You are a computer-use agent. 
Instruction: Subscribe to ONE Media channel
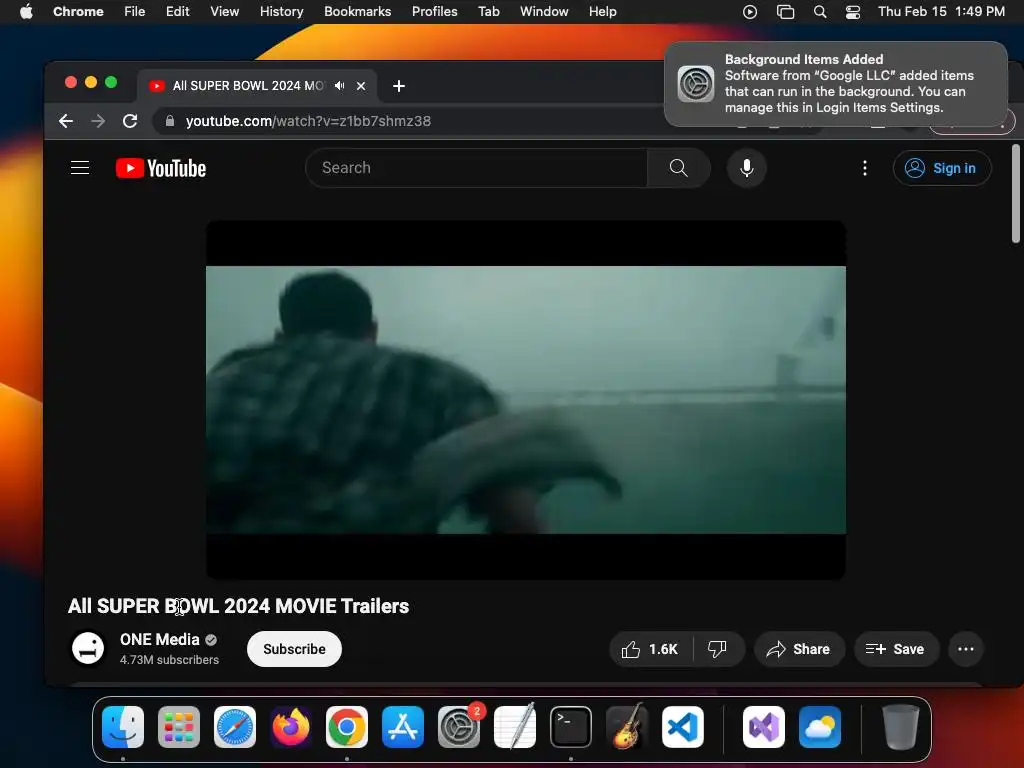[295, 649]
